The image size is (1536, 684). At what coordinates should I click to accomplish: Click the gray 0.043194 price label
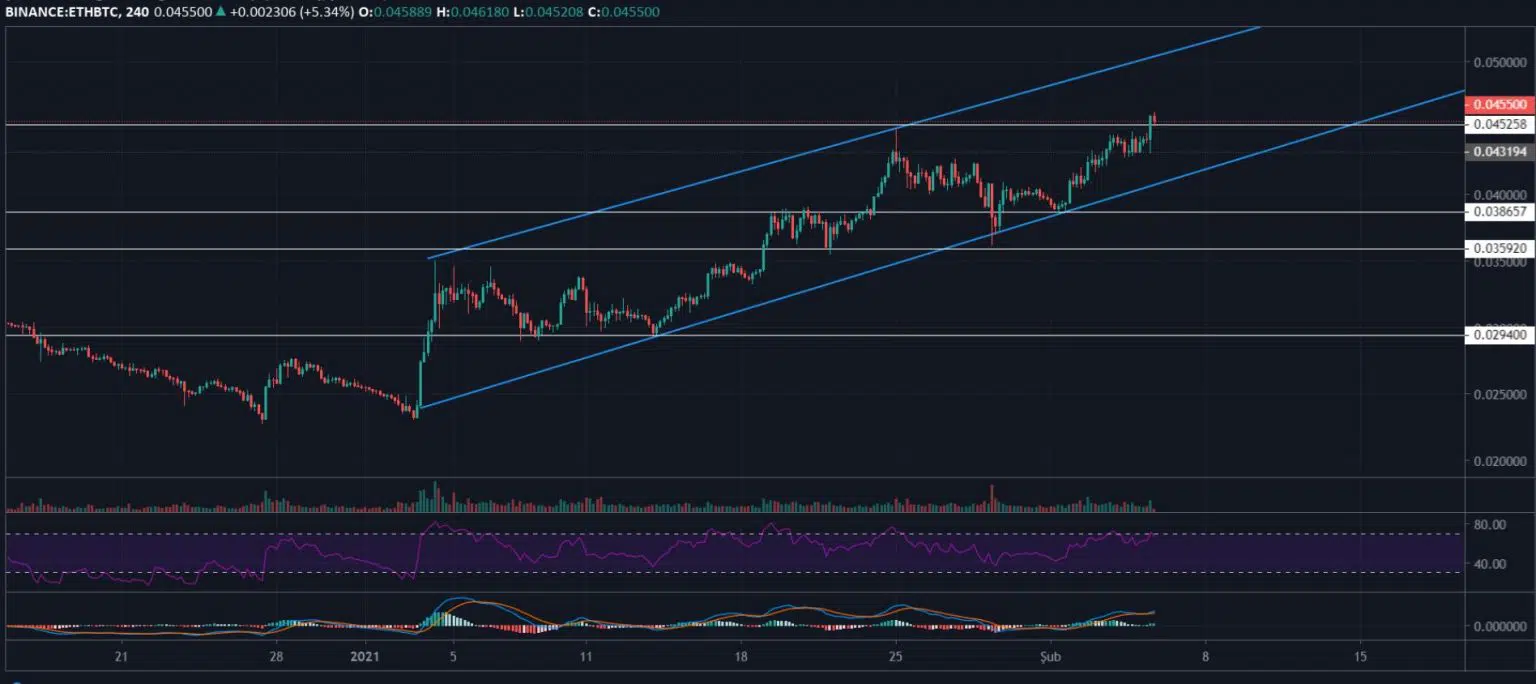click(1498, 152)
